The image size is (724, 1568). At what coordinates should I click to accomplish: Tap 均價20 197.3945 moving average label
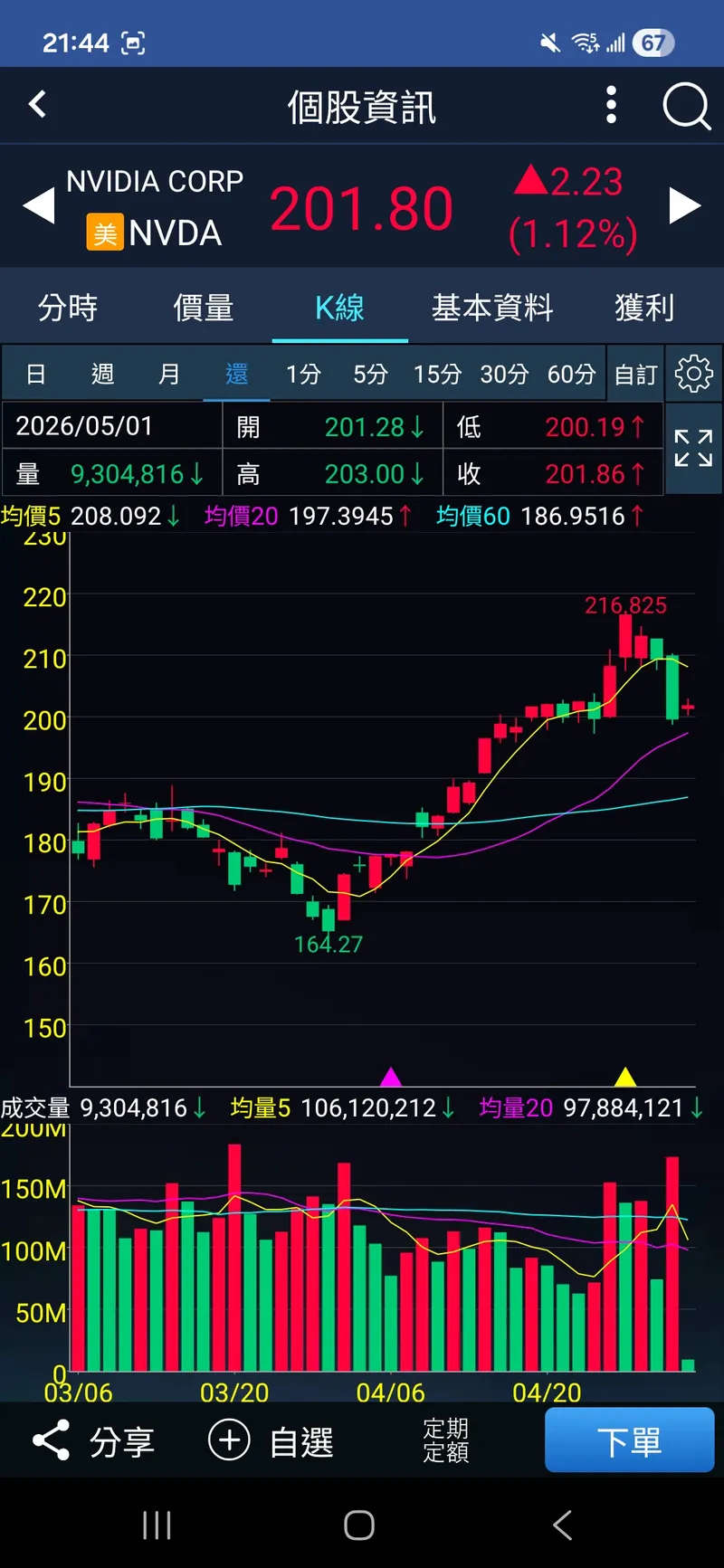pos(309,517)
